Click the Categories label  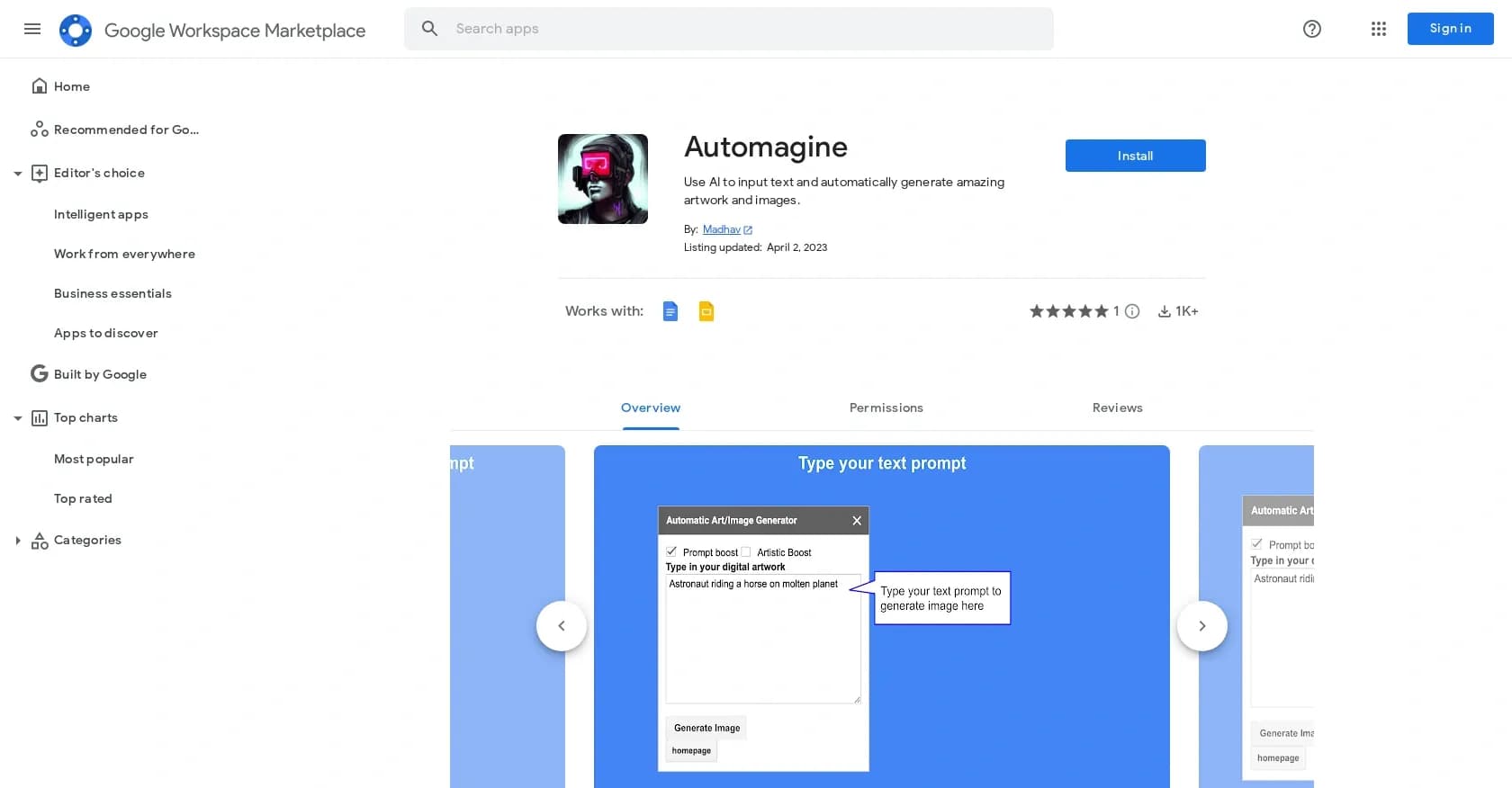click(x=87, y=540)
